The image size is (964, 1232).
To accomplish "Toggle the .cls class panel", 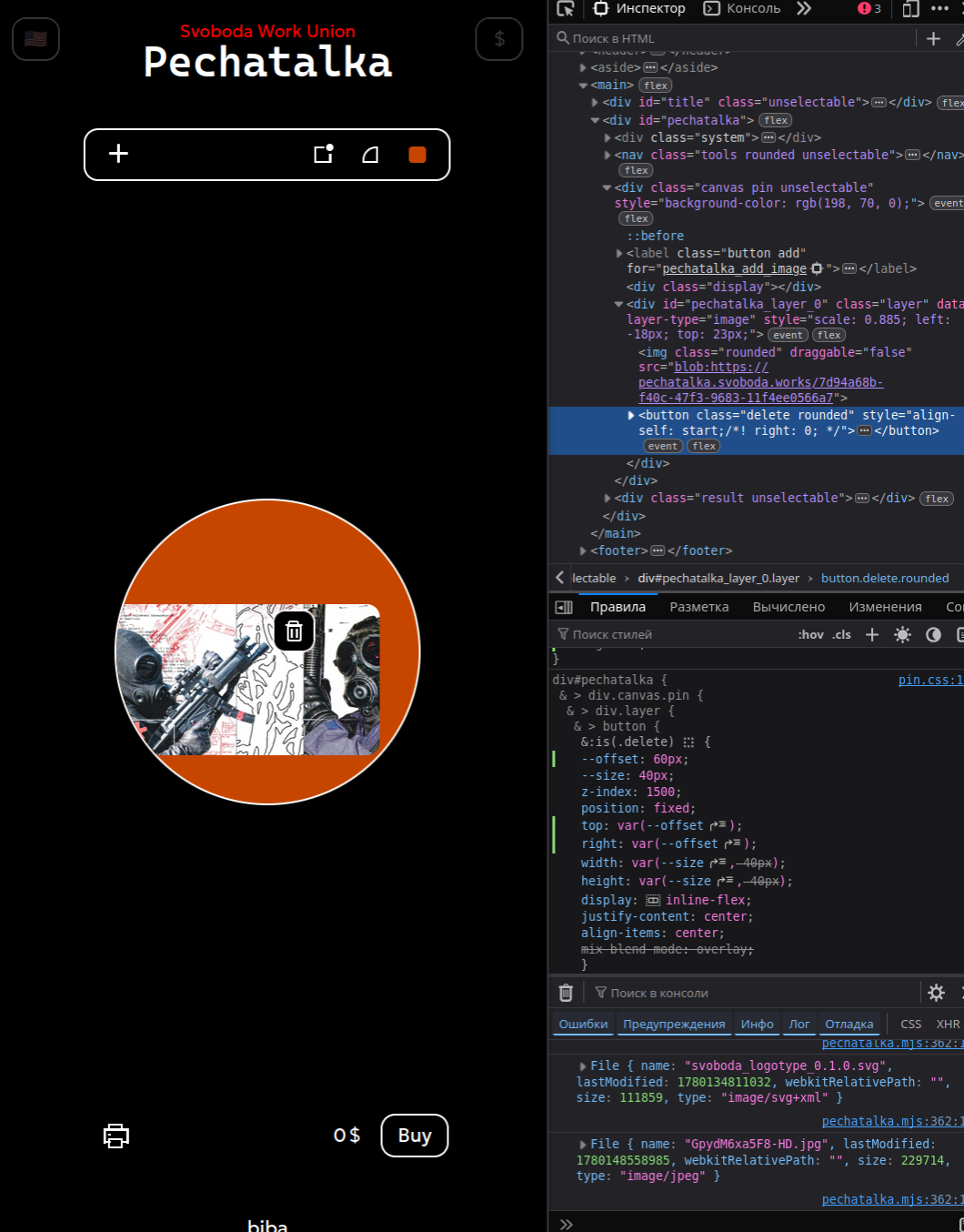I will [x=842, y=634].
